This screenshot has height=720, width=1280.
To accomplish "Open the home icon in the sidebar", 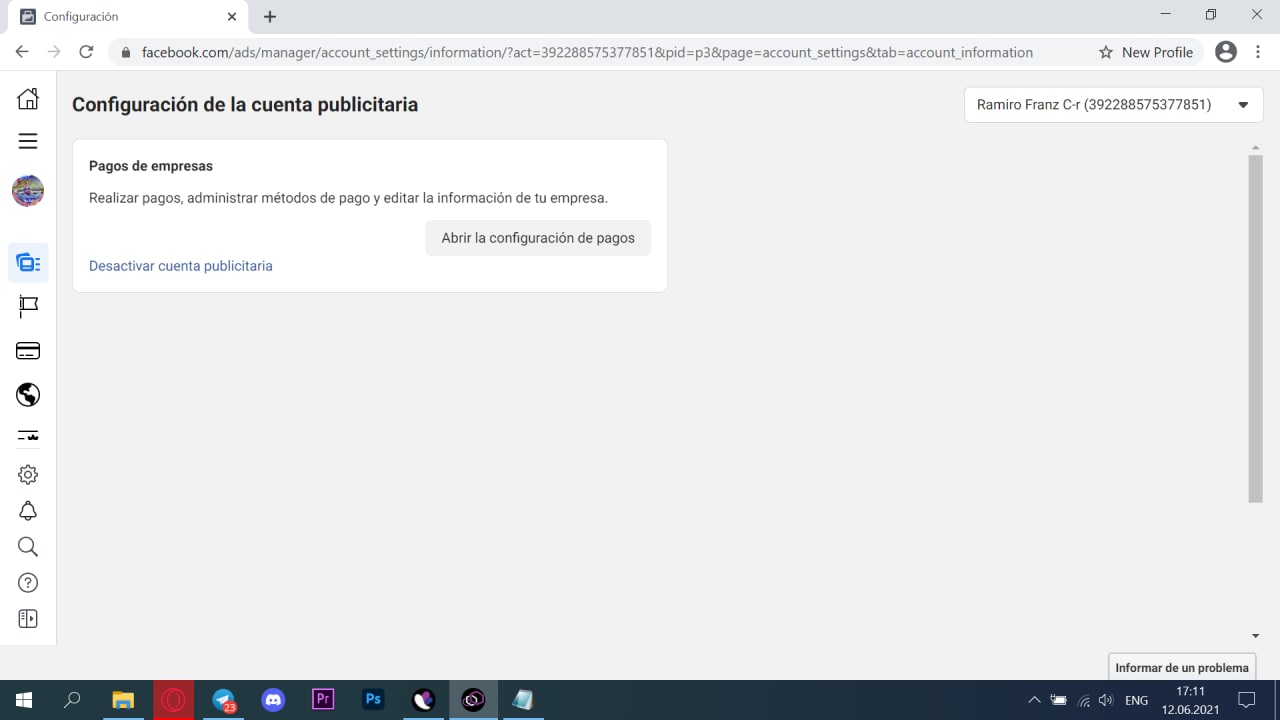I will click(x=28, y=98).
